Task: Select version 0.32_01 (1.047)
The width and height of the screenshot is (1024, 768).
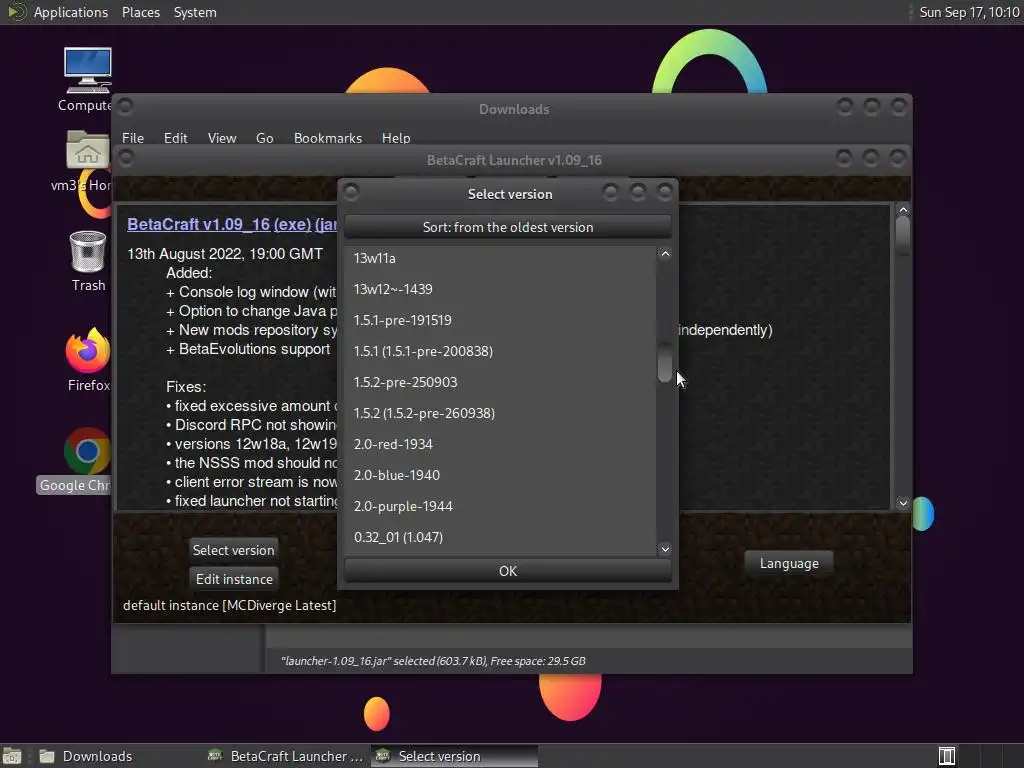Action: (500, 537)
